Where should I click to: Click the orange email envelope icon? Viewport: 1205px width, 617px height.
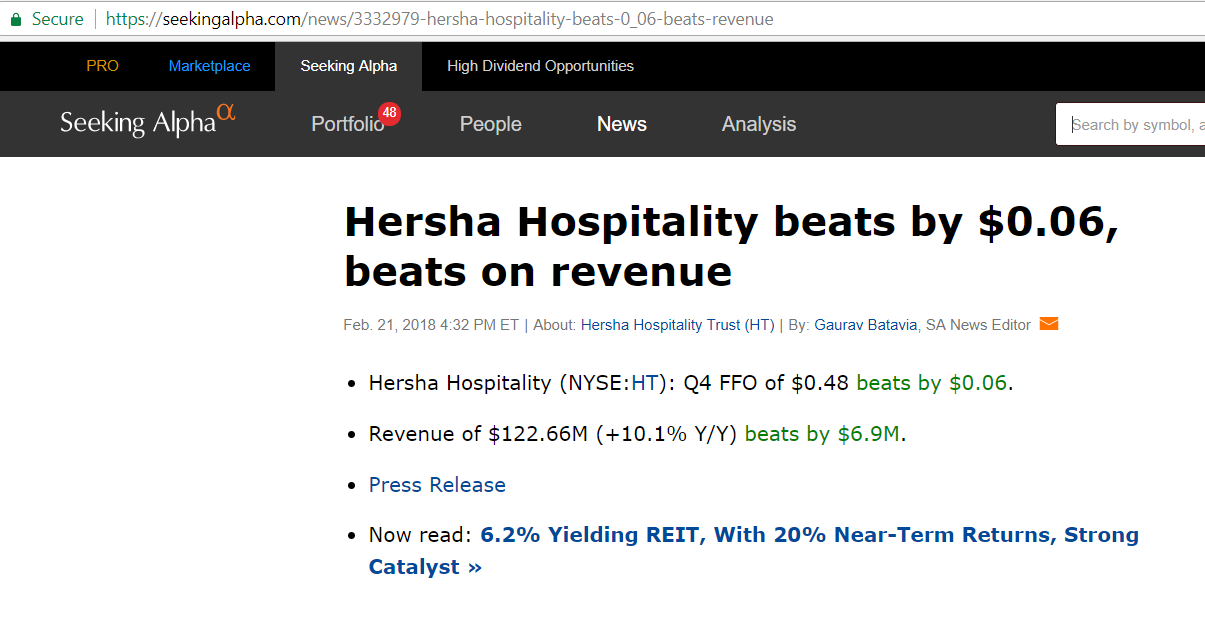tap(1049, 324)
